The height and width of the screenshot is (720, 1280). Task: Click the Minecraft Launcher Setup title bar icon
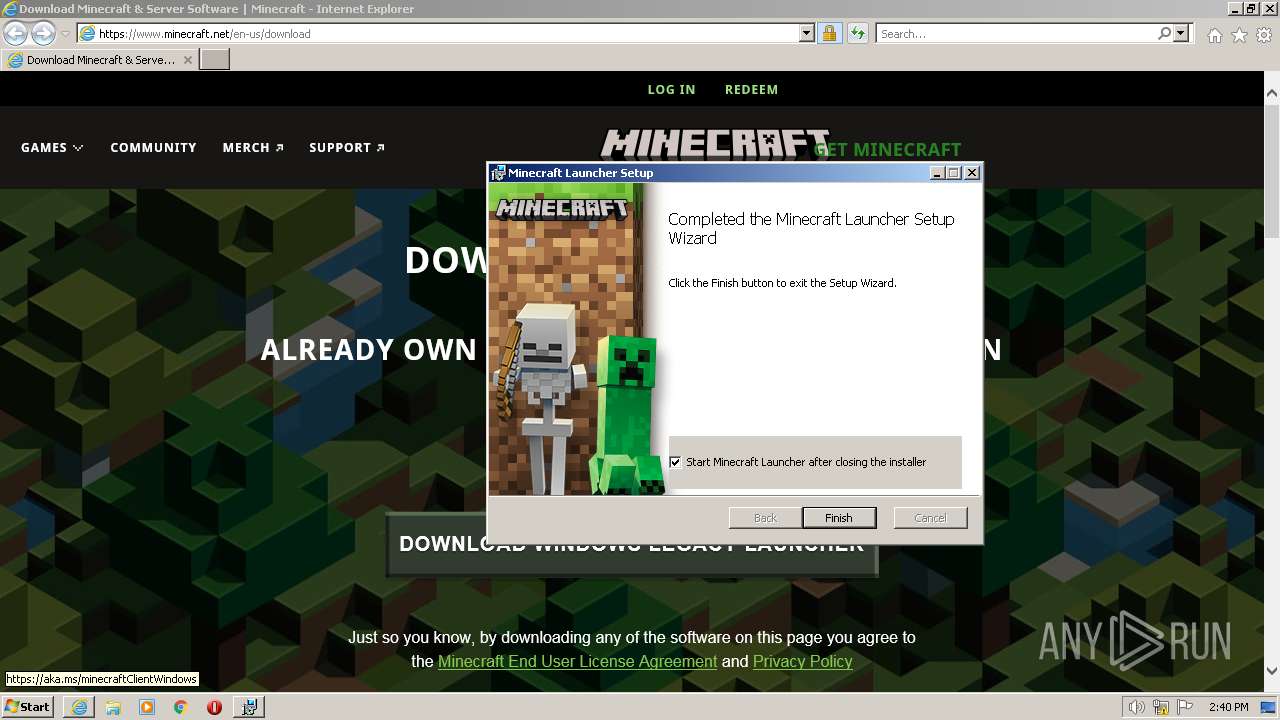click(497, 172)
